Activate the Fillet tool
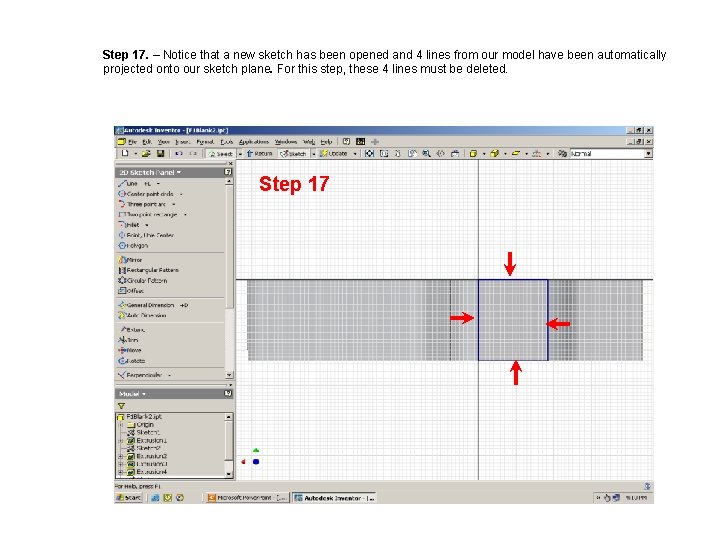Screen dimensions: 720x540 pyautogui.click(x=129, y=225)
